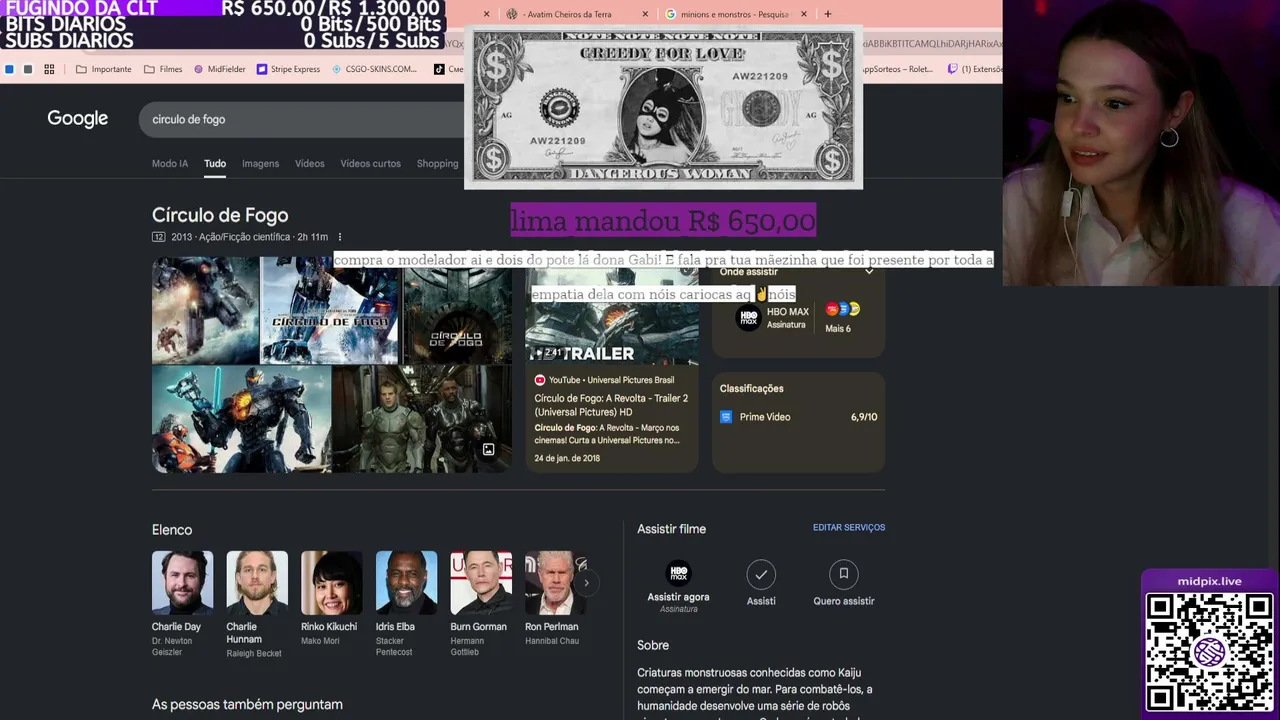Open the 'Círculo de Fogo: A Revolta - Trailer 2' link

611,405
